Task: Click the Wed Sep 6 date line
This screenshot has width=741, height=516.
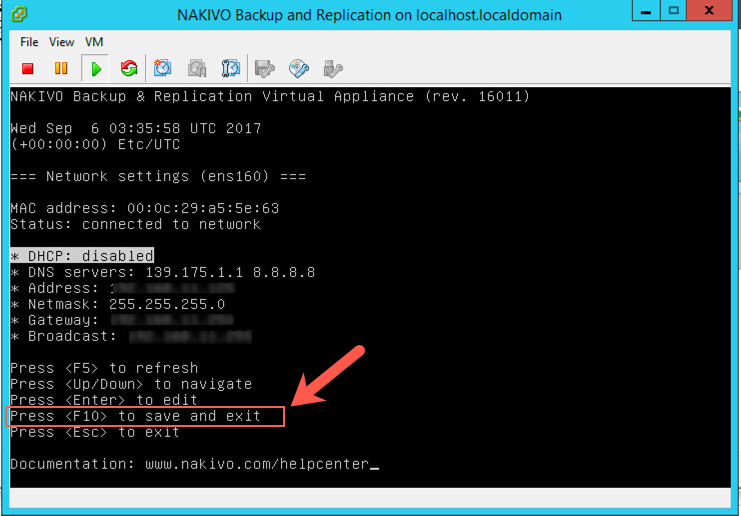Action: tap(136, 129)
